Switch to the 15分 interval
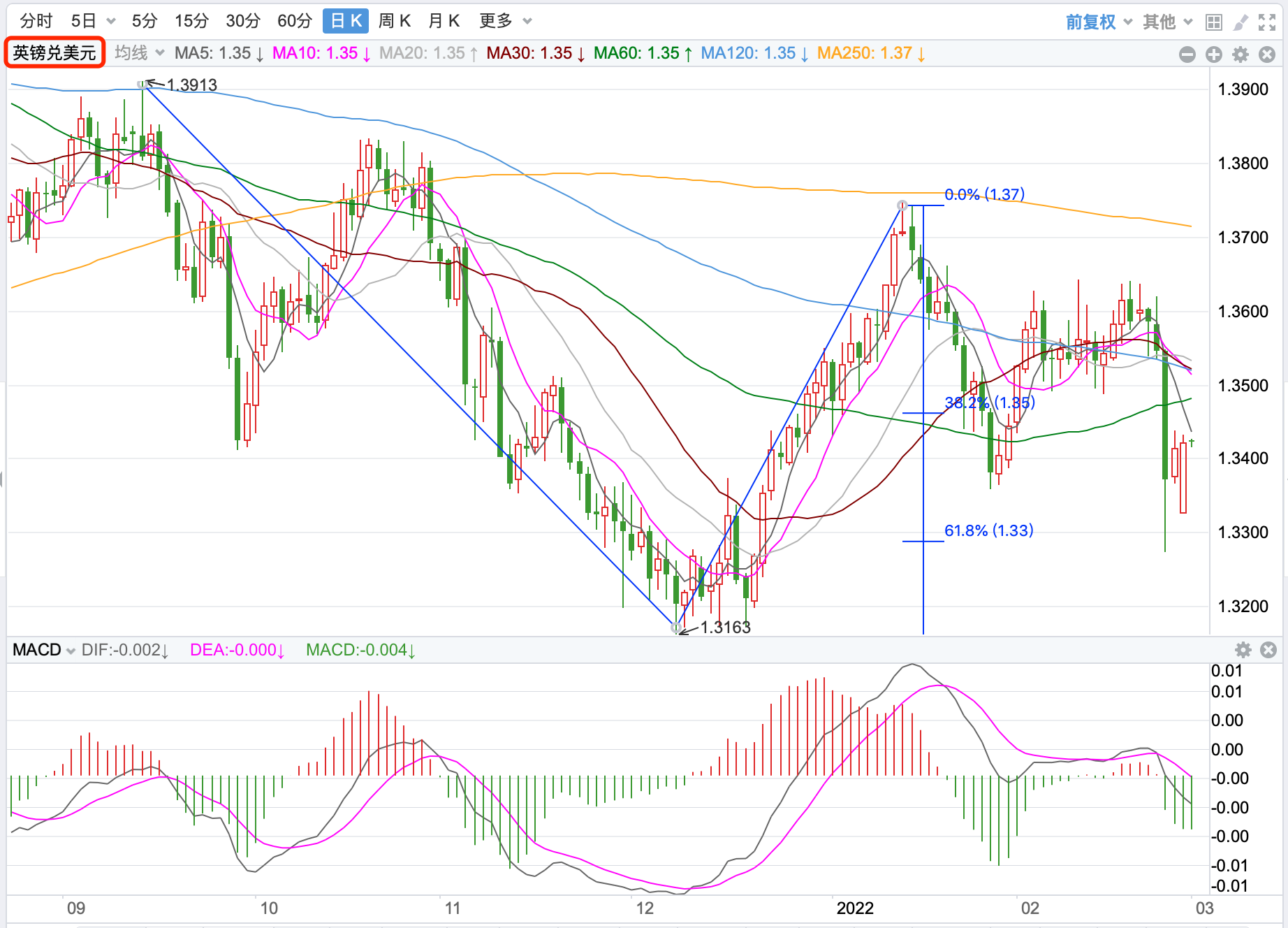This screenshot has height=928, width=1288. tap(191, 21)
